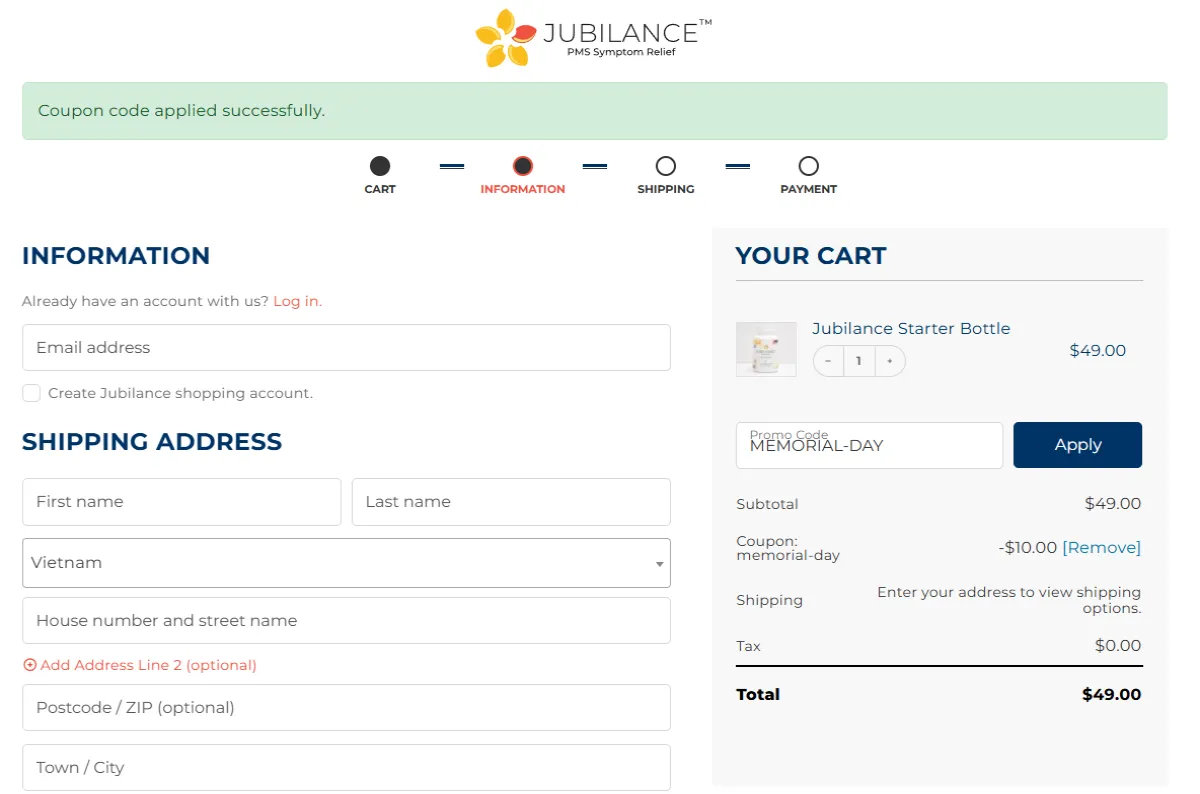Image resolution: width=1200 pixels, height=794 pixels.
Task: Decrease quantity with the minus button
Action: (x=829, y=361)
